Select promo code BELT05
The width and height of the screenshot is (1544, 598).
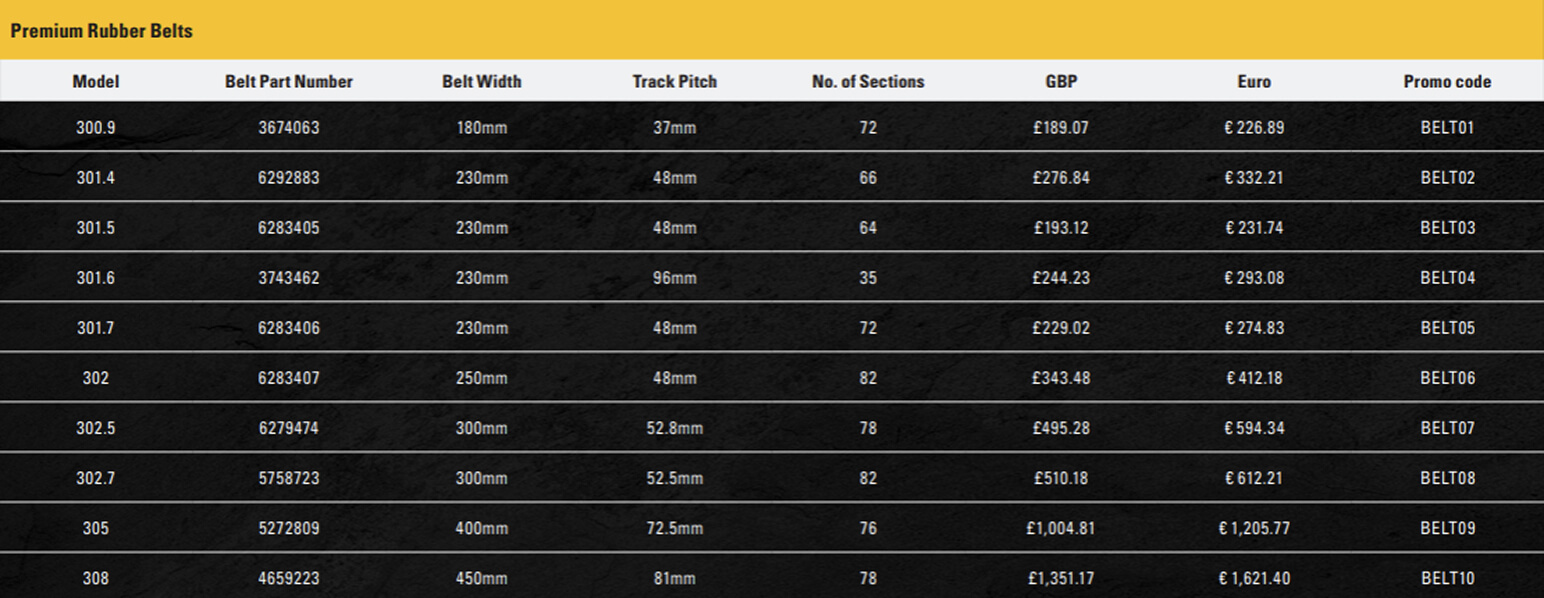pyautogui.click(x=1447, y=328)
